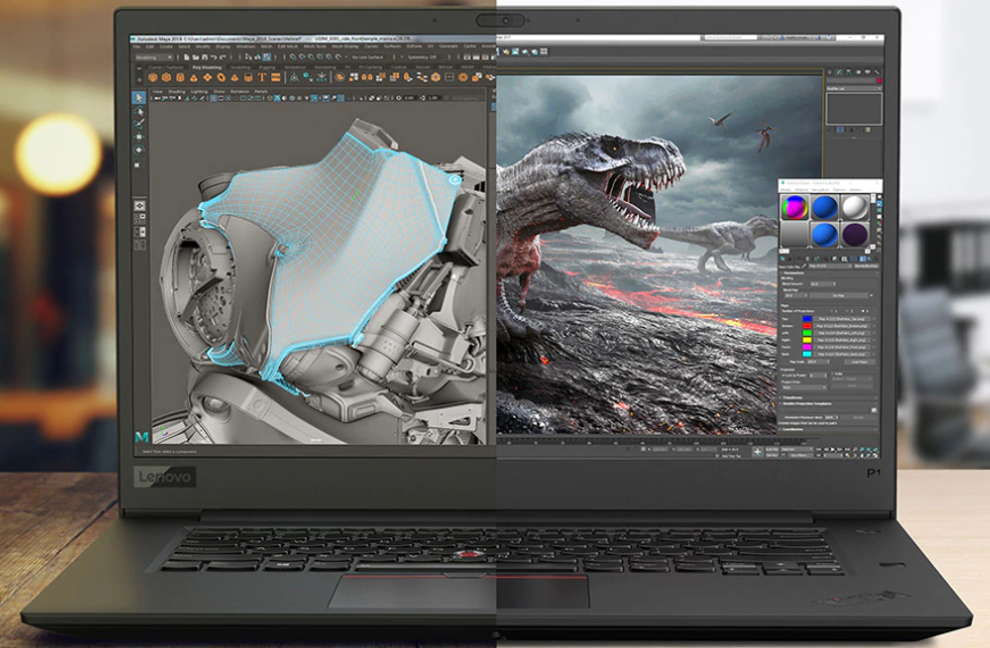Viewport: 990px width, 648px height.
Task: Open the Maya File menu
Action: (136, 47)
